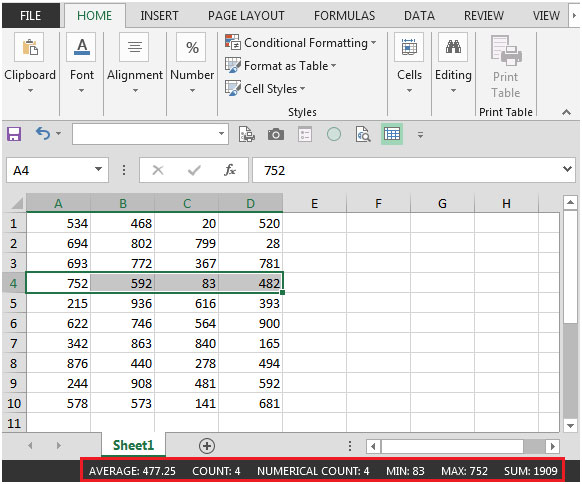Screen dimensions: 582x484
Task: Switch to the FORMULAS tab
Action: (344, 16)
